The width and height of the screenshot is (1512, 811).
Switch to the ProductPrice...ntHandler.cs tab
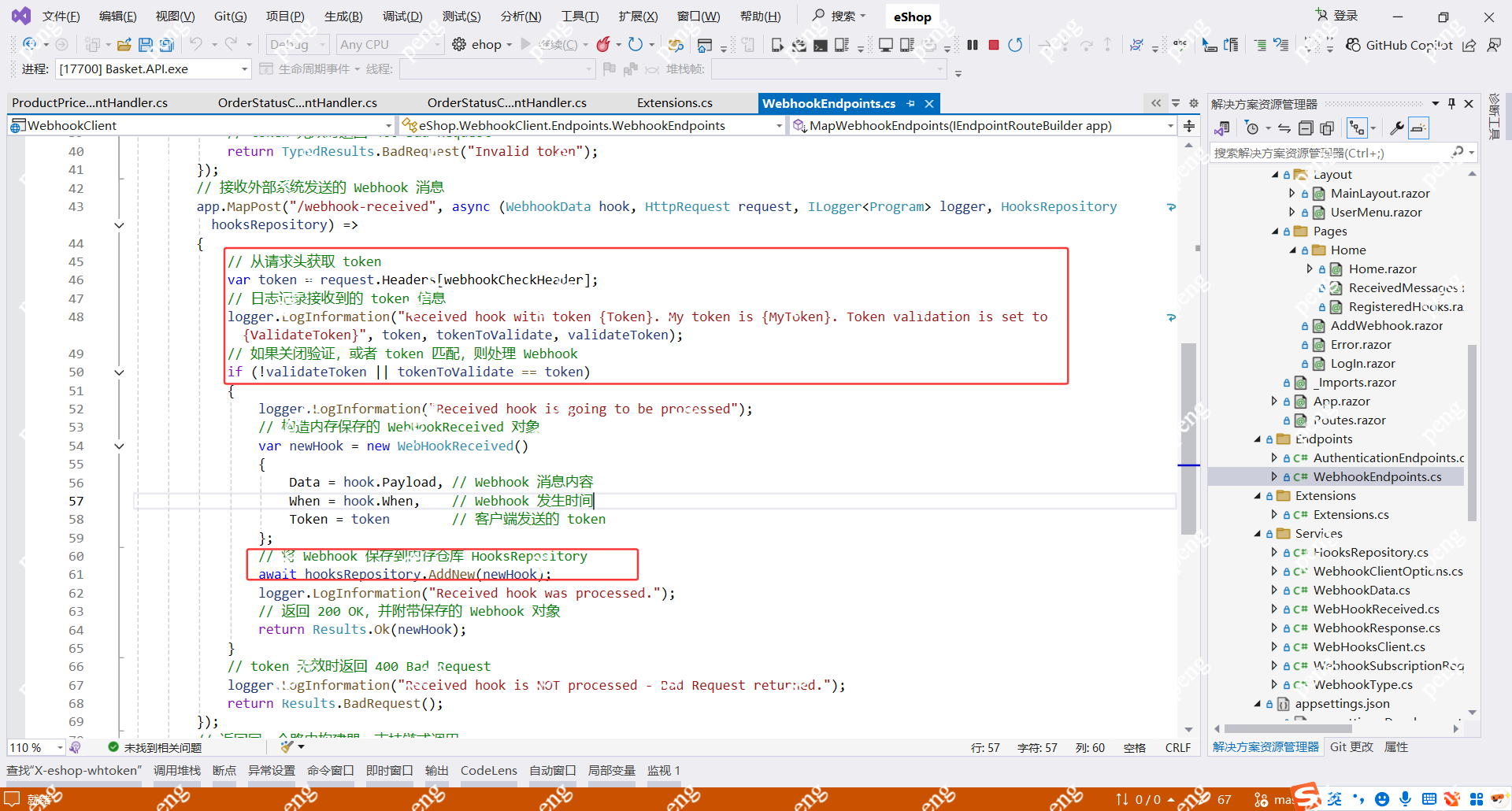click(90, 103)
